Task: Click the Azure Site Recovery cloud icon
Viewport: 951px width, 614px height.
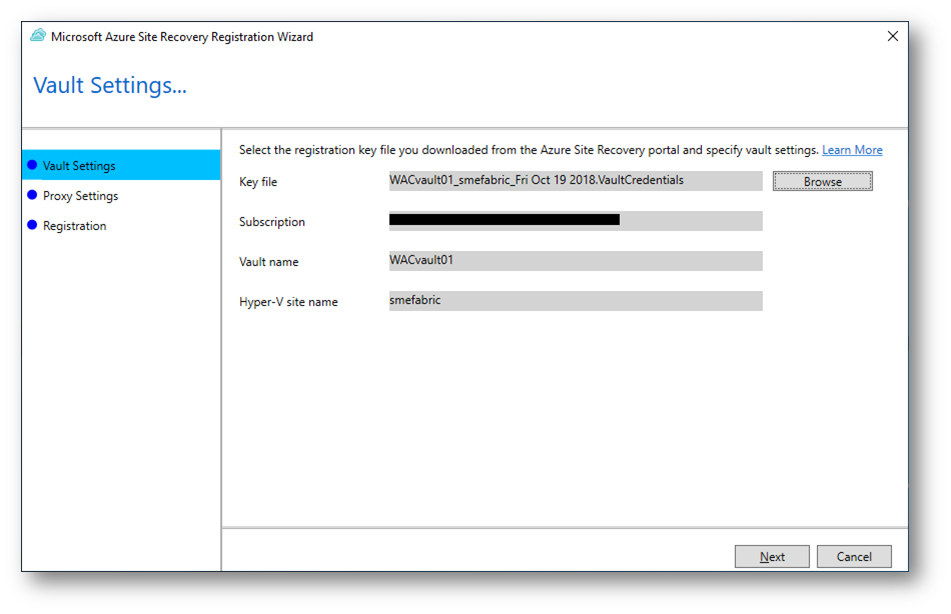Action: pyautogui.click(x=38, y=36)
